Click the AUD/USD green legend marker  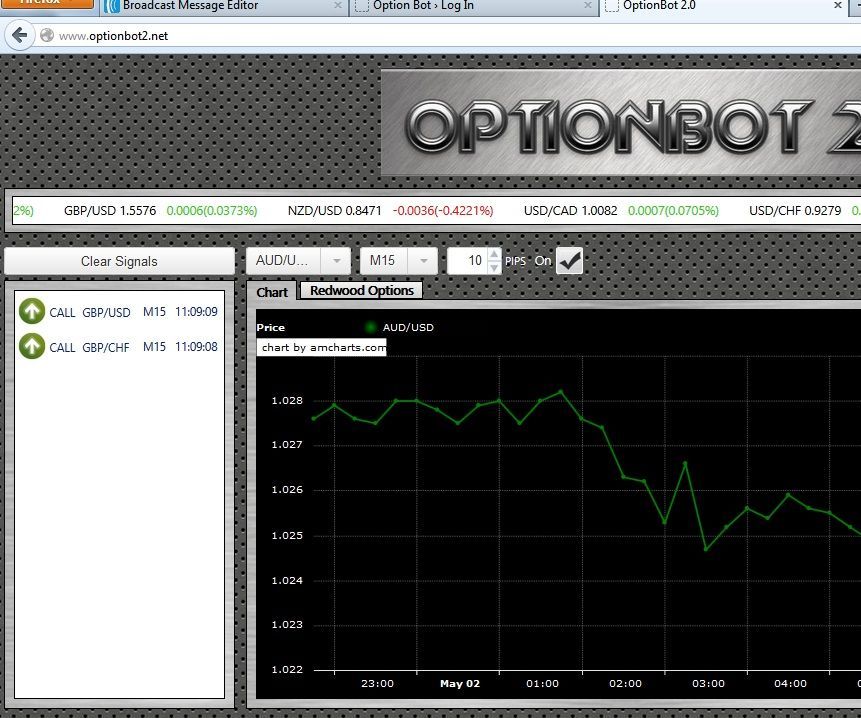[371, 327]
